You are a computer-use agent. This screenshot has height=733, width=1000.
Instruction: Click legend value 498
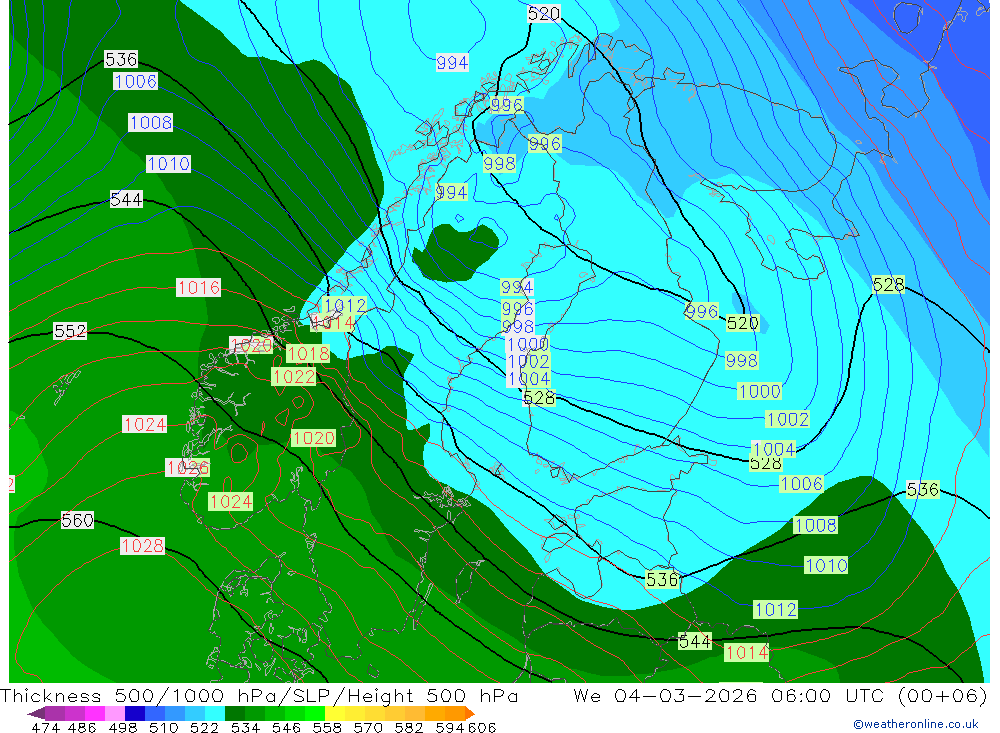122,727
